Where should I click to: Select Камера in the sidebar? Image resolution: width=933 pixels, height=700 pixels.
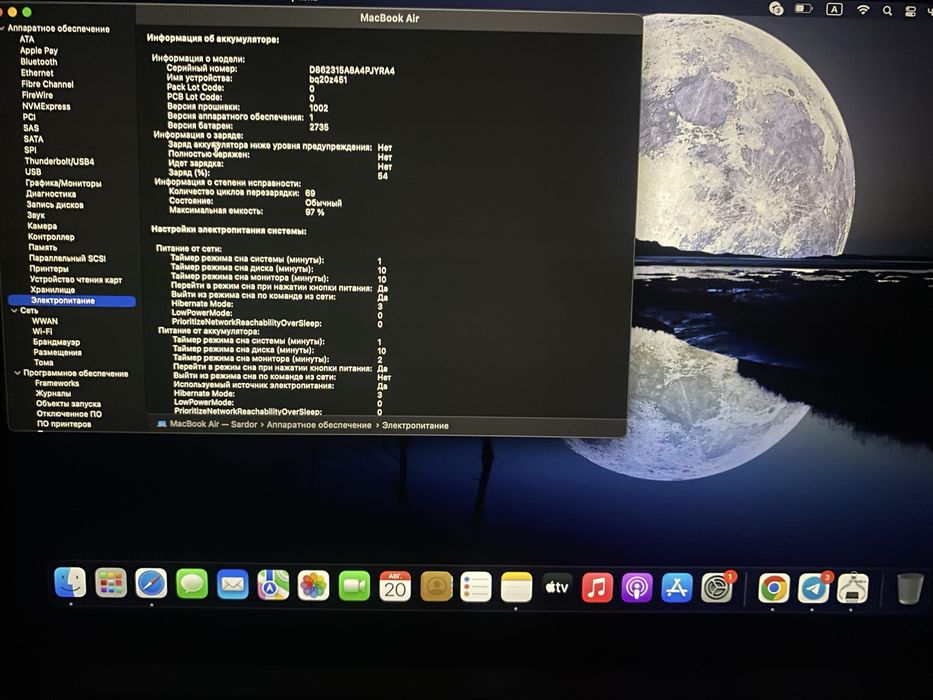tap(42, 226)
